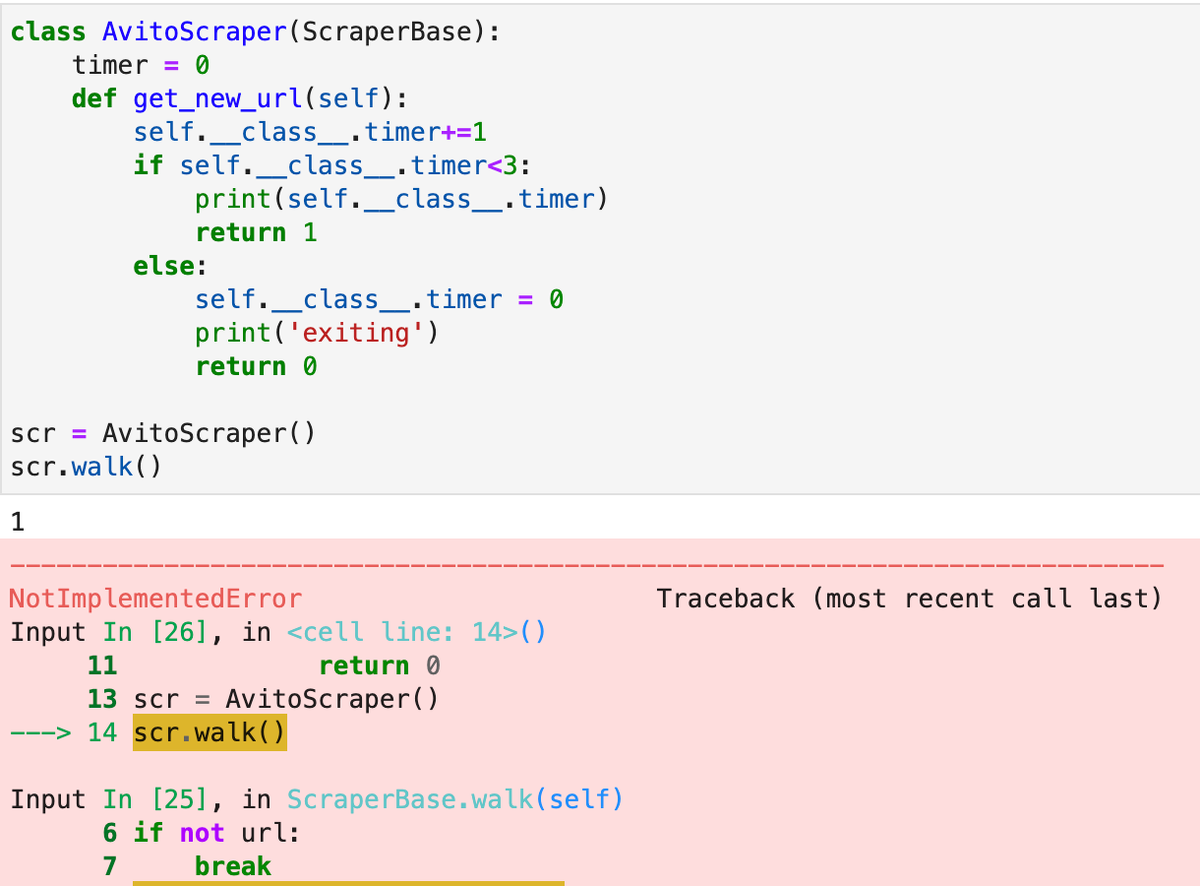Click 'Traceback (most recent call last)' text
This screenshot has width=1200, height=886.
909,599
